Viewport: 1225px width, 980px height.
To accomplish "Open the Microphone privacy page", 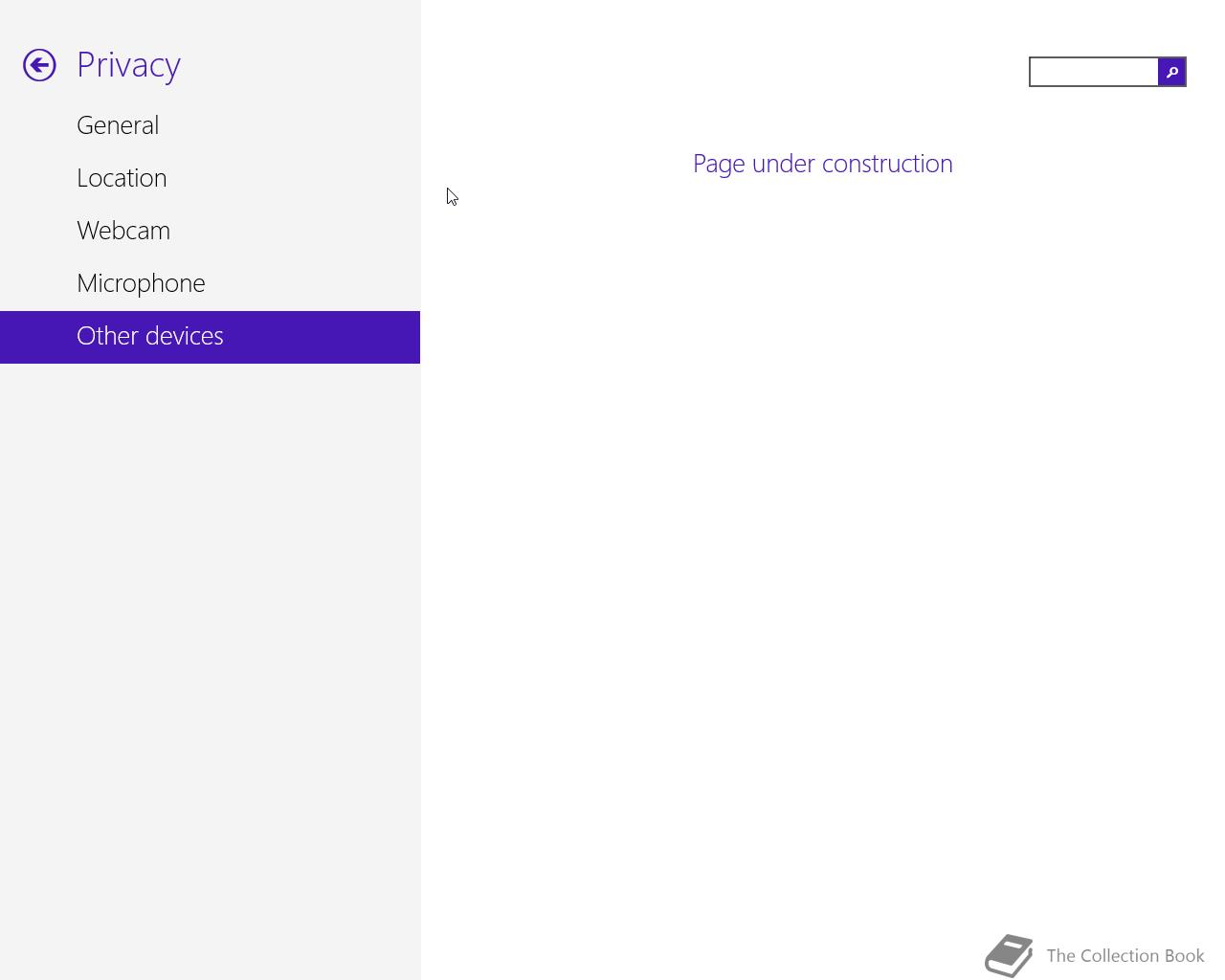I will (210, 284).
